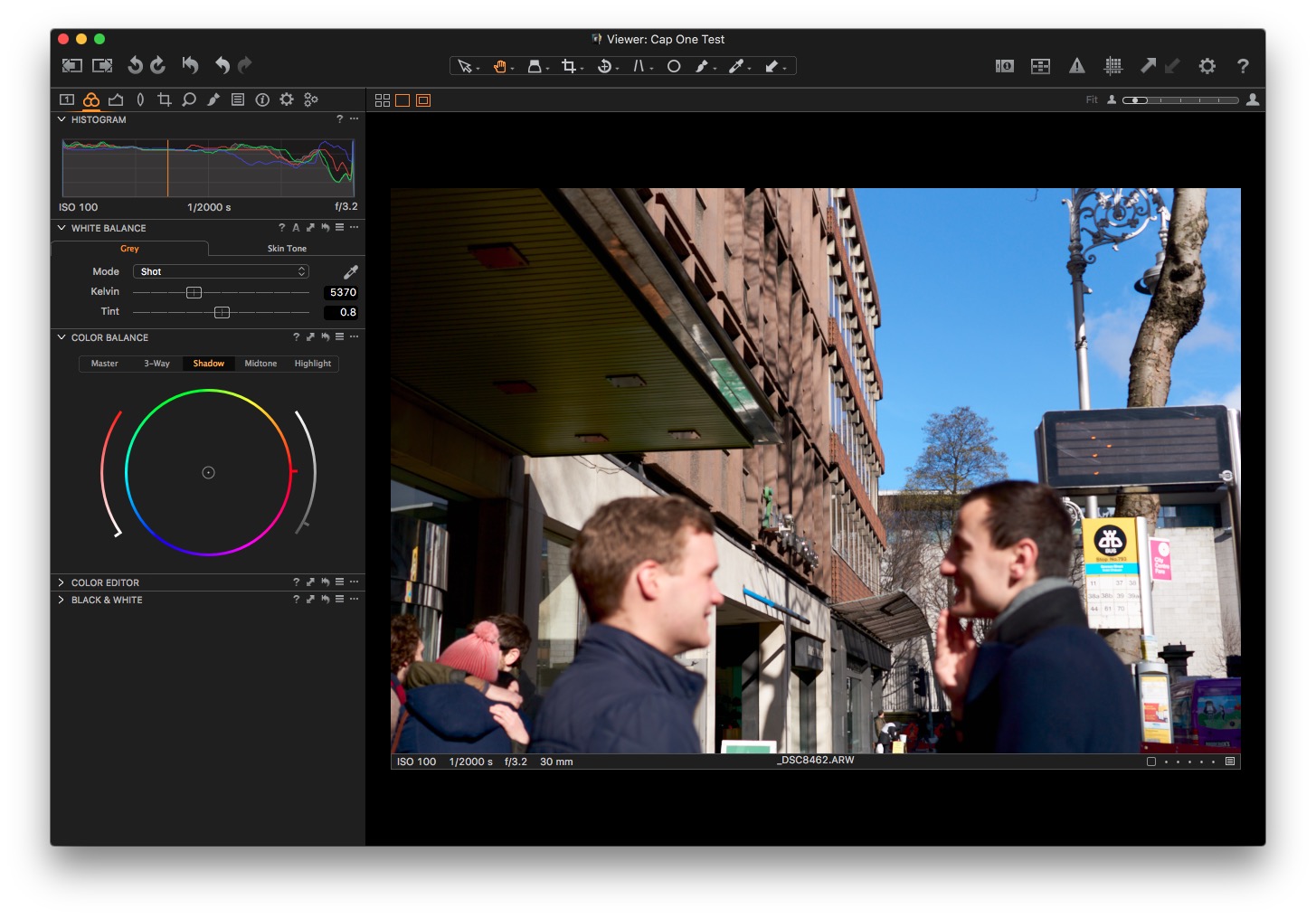The image size is (1316, 918).
Task: Expand the Color Editor panel
Action: (106, 582)
